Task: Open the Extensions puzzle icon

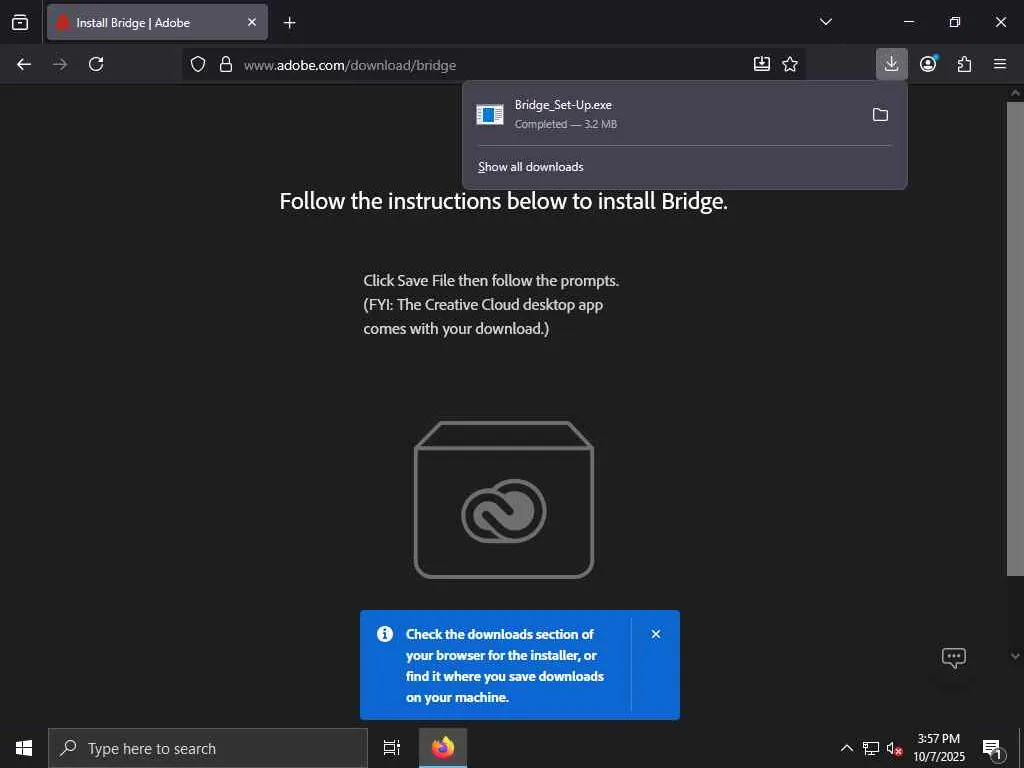Action: point(964,64)
